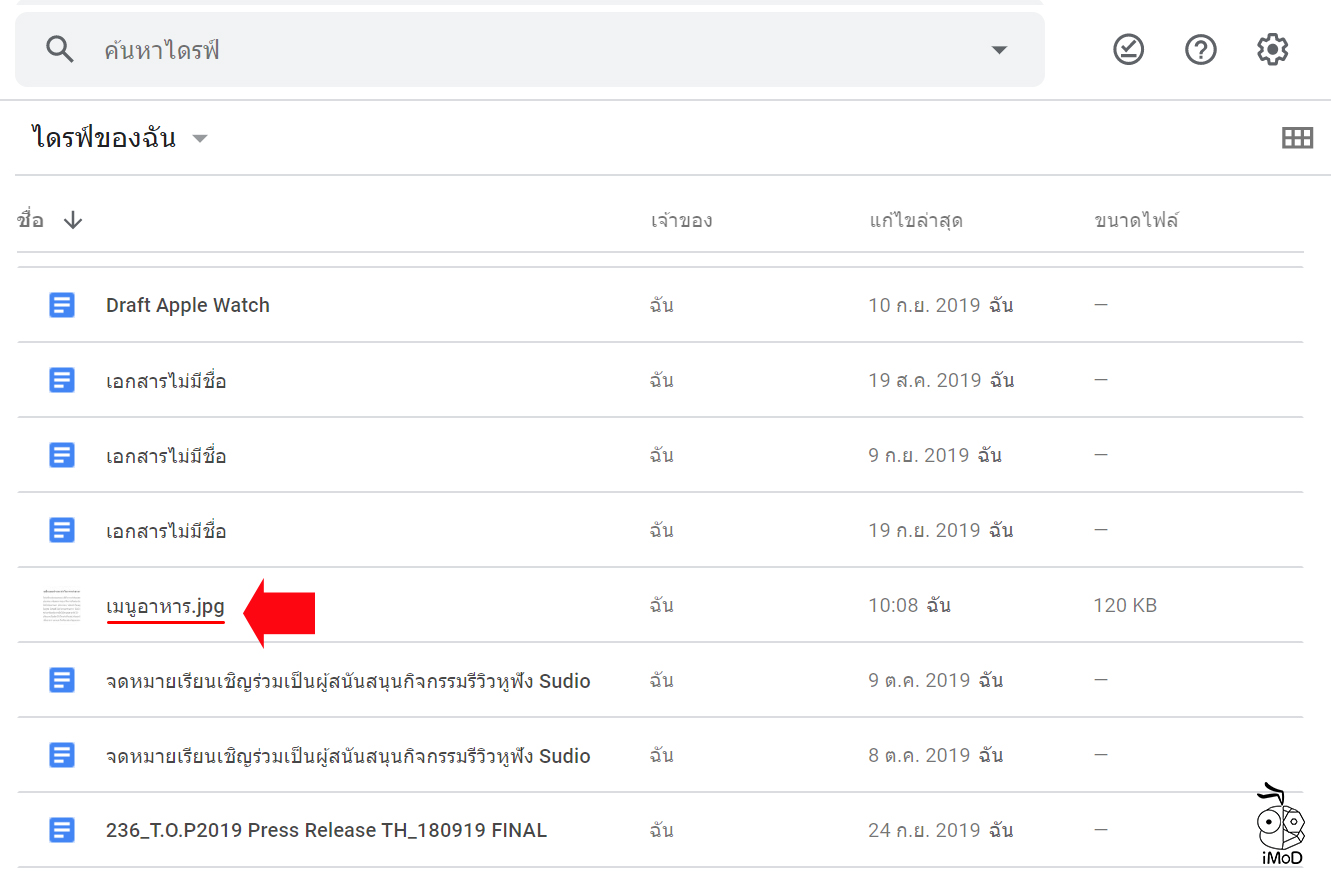
Task: Click the Draft Apple Watch doc icon
Action: click(x=62, y=305)
